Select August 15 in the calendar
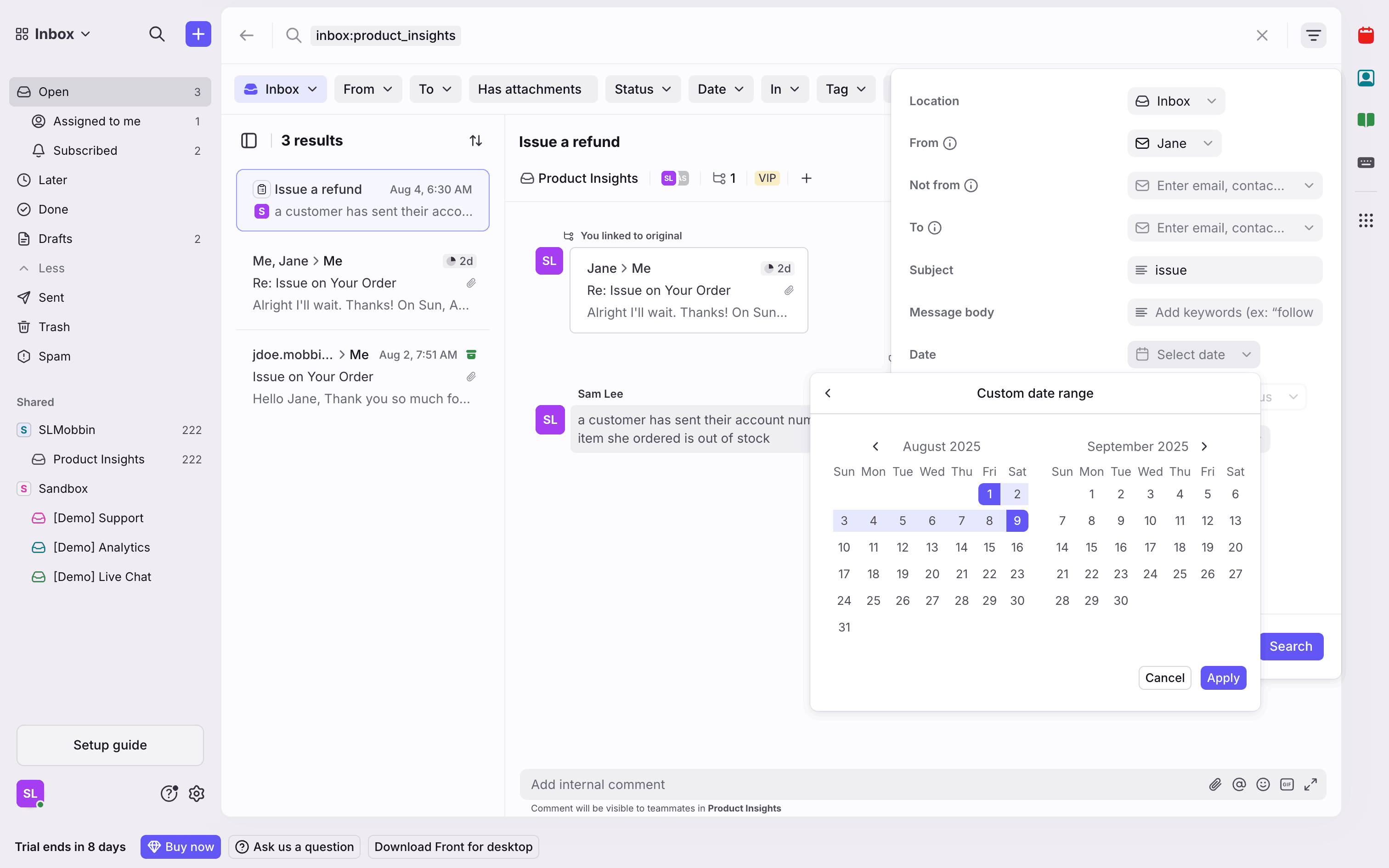 989,547
